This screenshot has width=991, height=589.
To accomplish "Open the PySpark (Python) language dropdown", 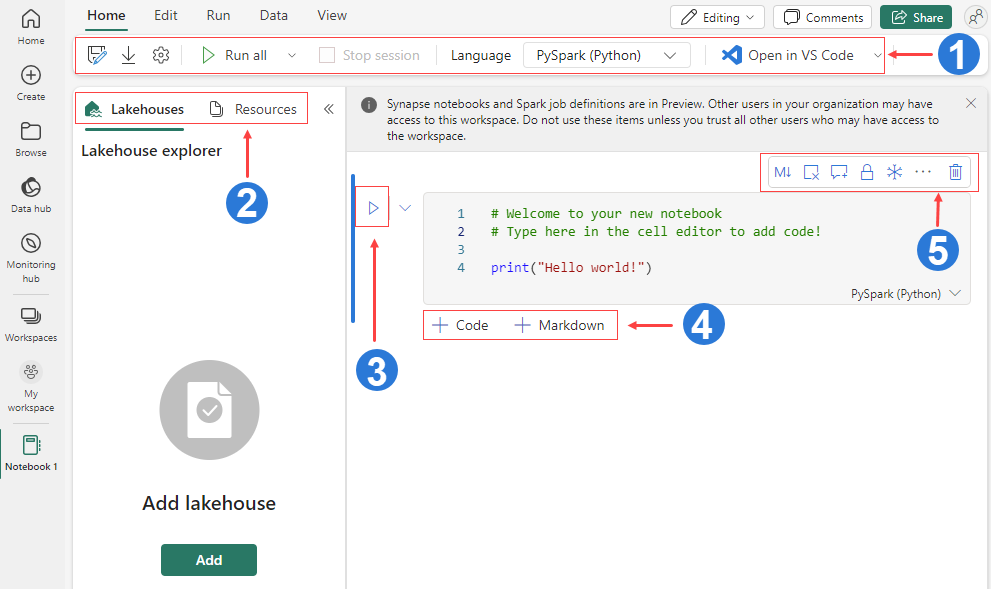I will (x=606, y=55).
